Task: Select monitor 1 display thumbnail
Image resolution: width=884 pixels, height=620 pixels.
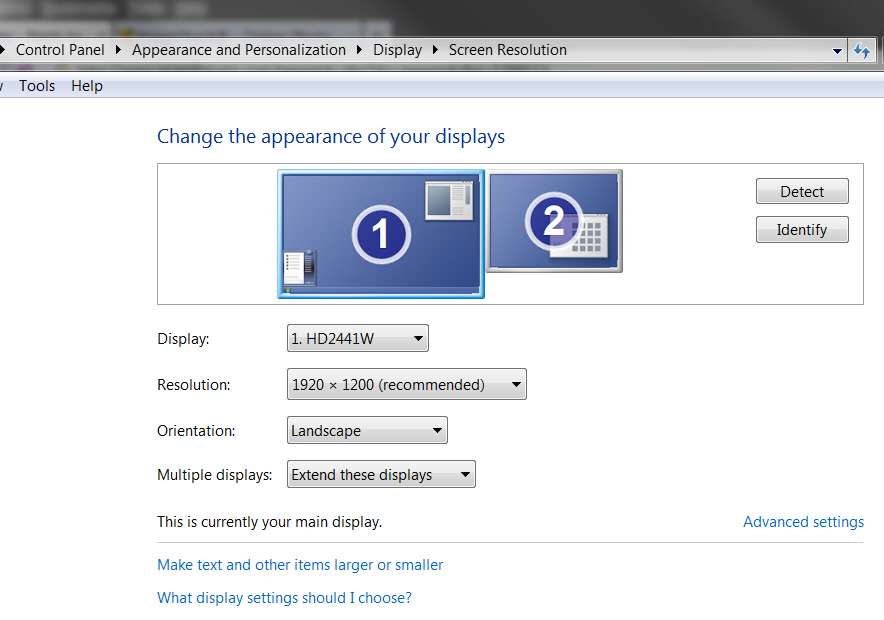Action: pyautogui.click(x=381, y=234)
